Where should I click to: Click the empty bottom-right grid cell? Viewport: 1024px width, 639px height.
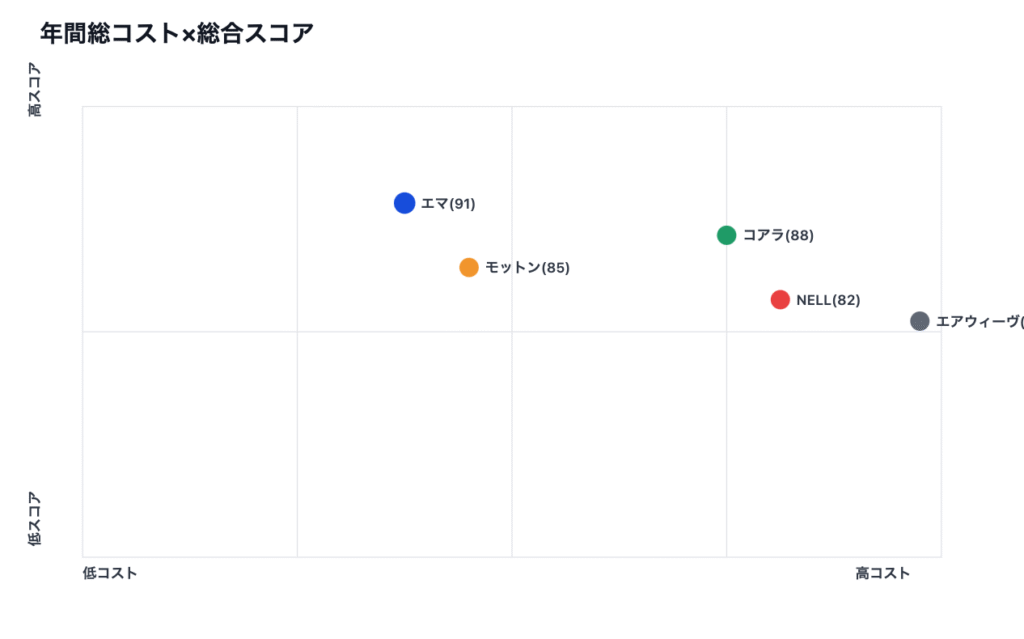[833, 444]
